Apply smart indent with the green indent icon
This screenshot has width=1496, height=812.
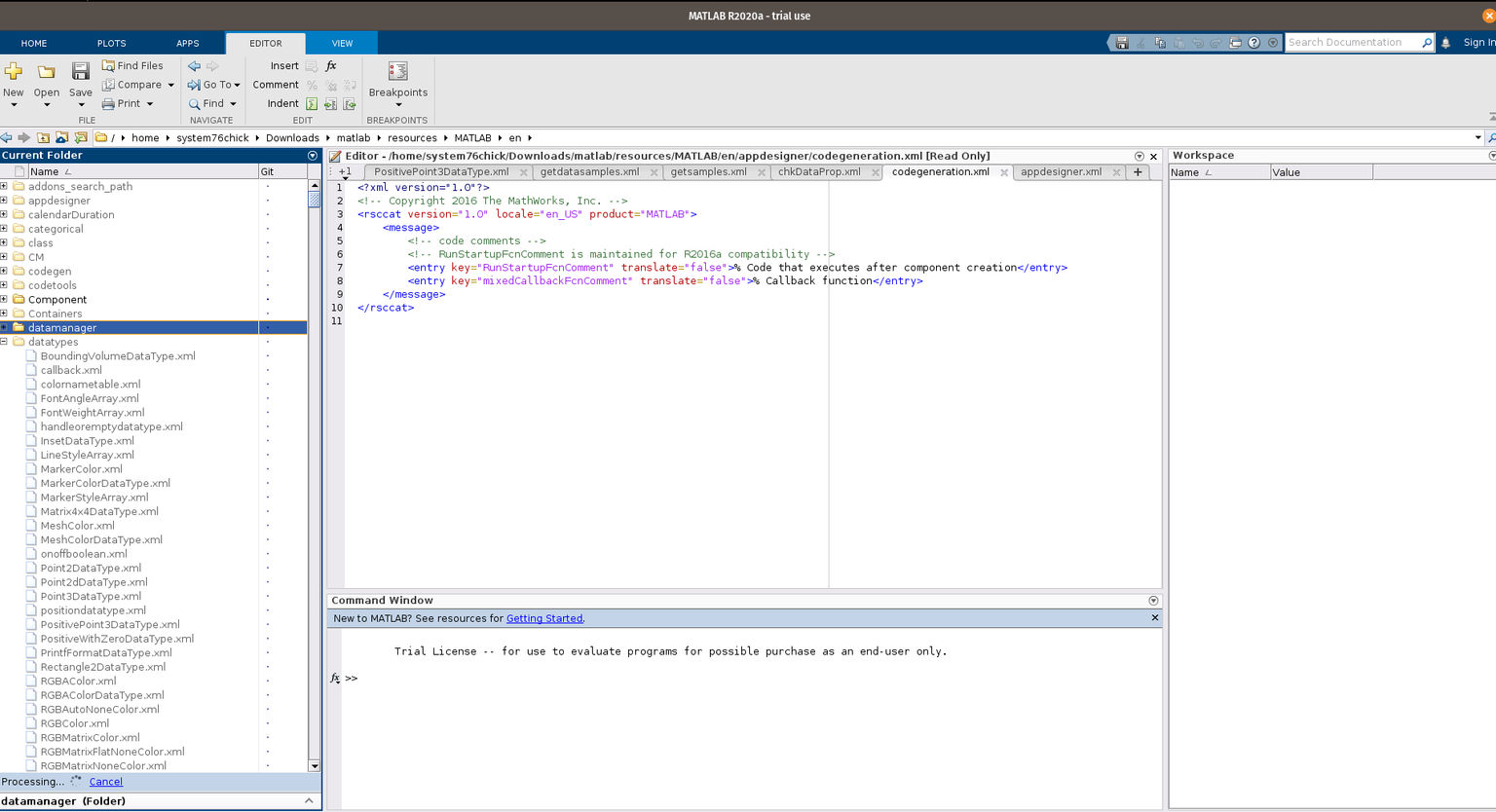(312, 103)
